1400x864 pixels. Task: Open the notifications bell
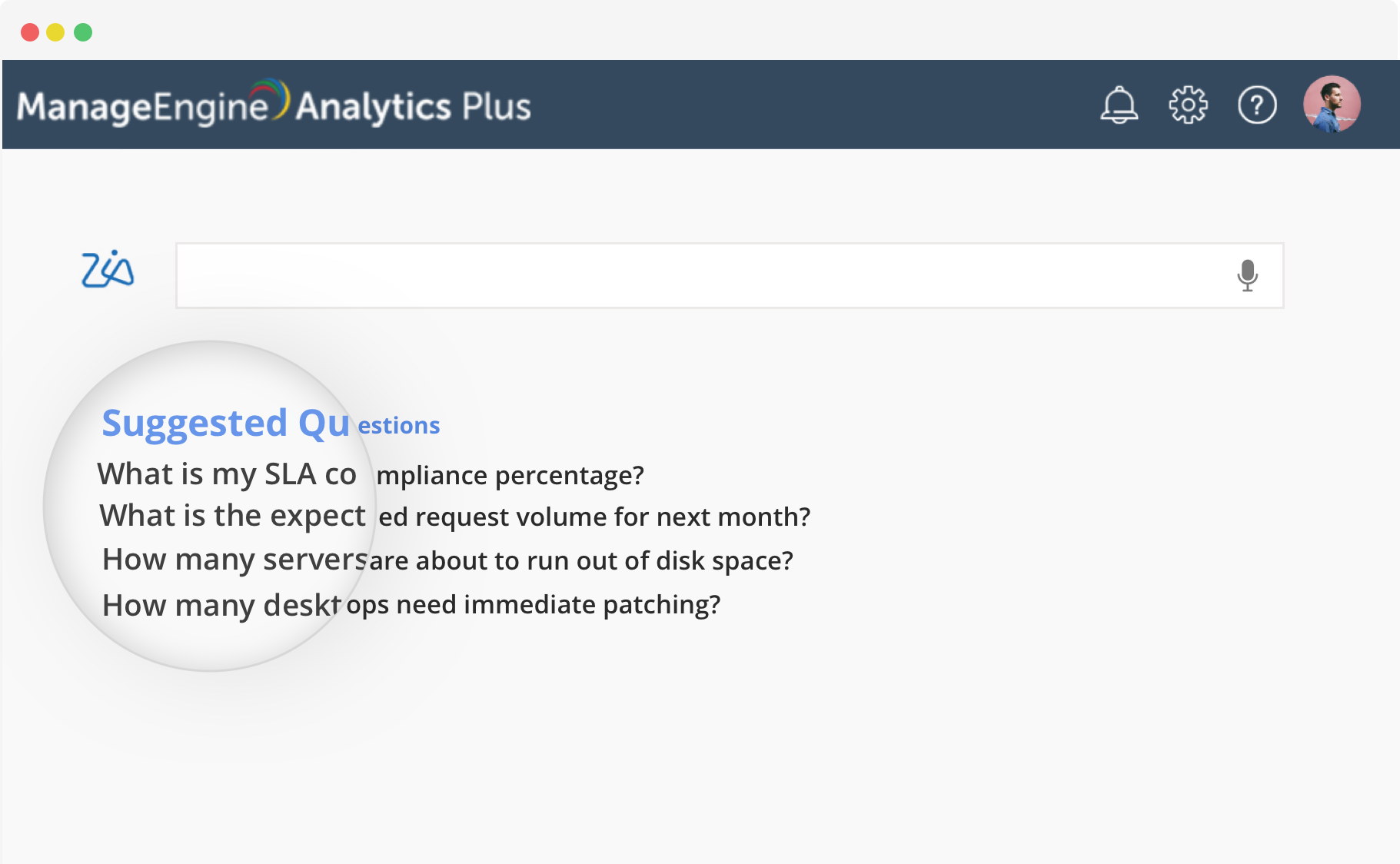(1119, 105)
